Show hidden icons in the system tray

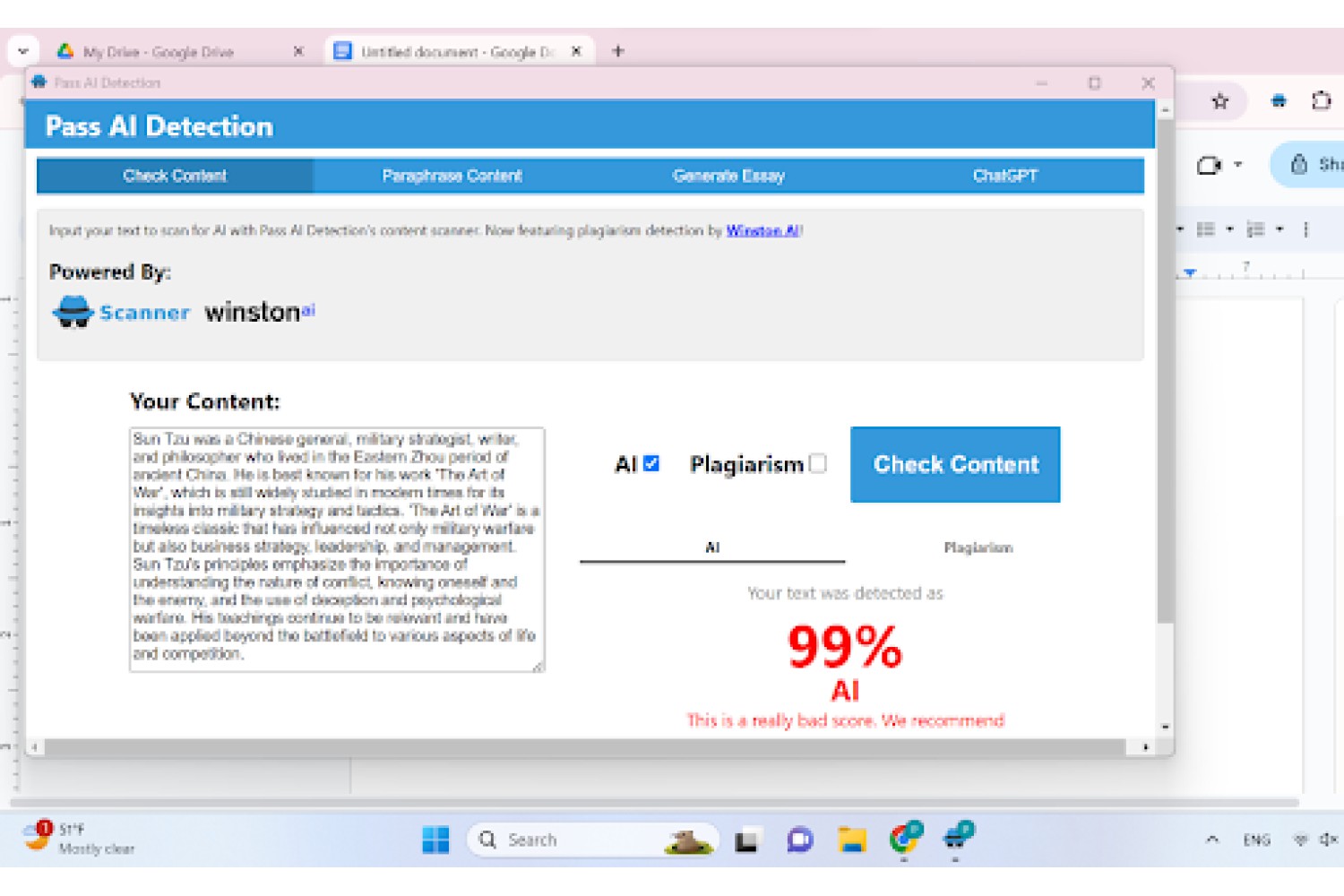pyautogui.click(x=1211, y=840)
